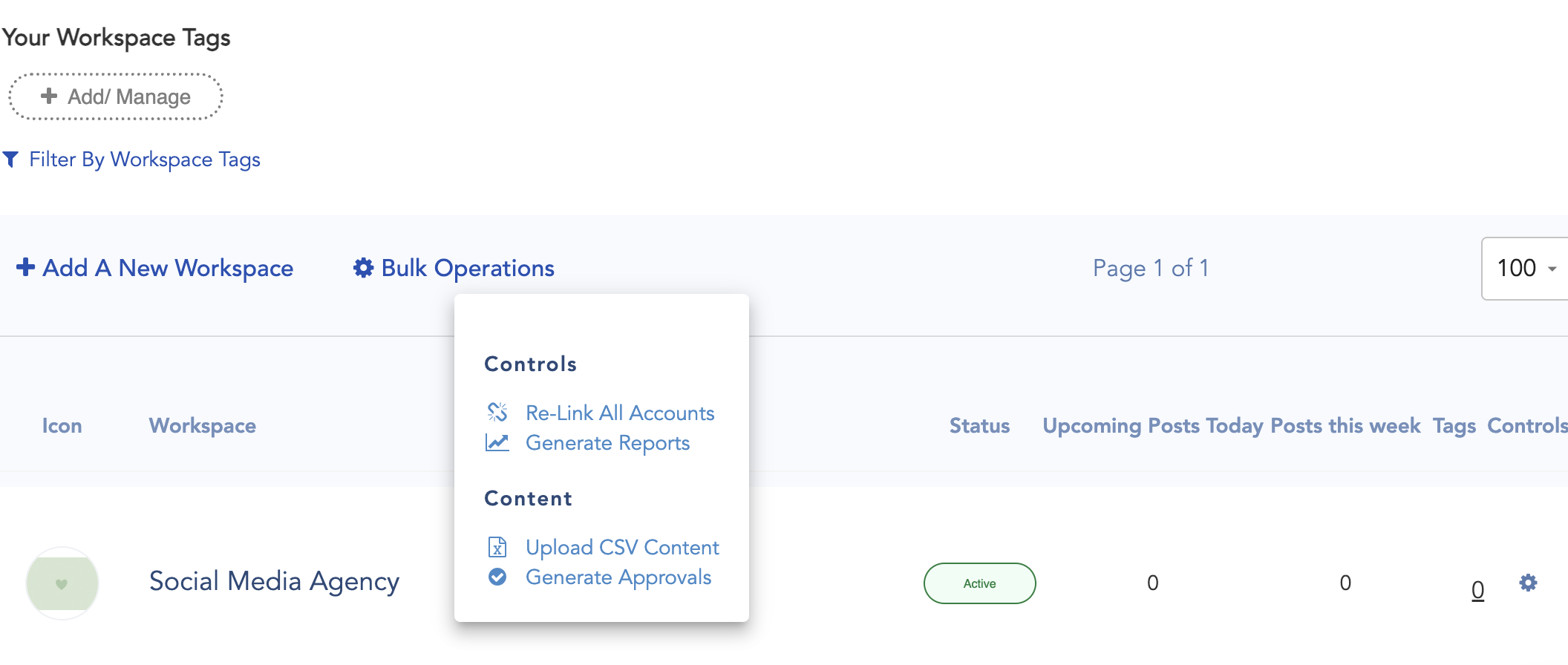Viewport: 1568px width, 665px height.
Task: Click the plus icon beside Add/ Manage
Action: 49,96
